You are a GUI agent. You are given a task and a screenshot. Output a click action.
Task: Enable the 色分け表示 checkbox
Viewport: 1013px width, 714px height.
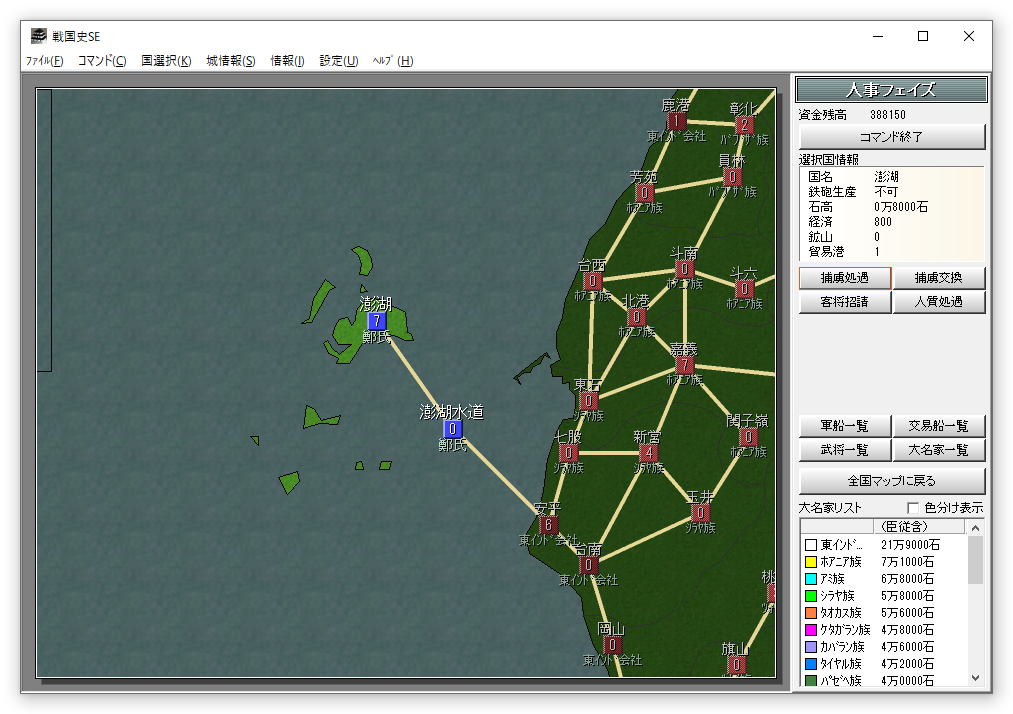coord(912,508)
